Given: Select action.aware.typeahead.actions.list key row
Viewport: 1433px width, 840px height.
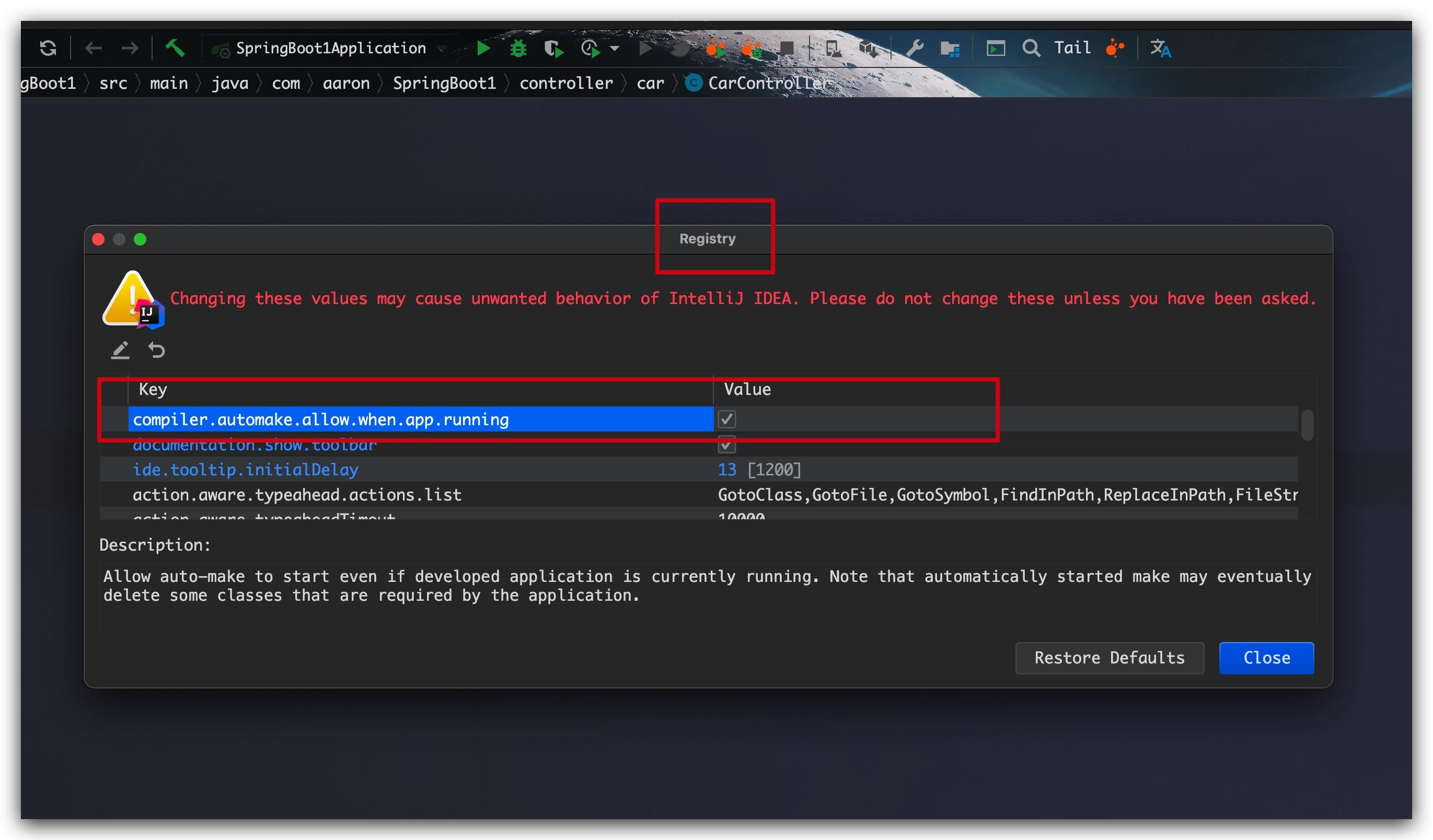Looking at the screenshot, I should coord(421,495).
